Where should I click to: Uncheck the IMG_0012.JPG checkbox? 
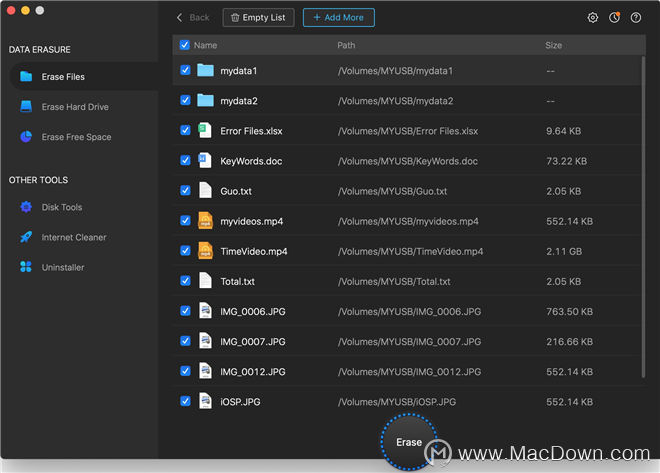pos(185,371)
